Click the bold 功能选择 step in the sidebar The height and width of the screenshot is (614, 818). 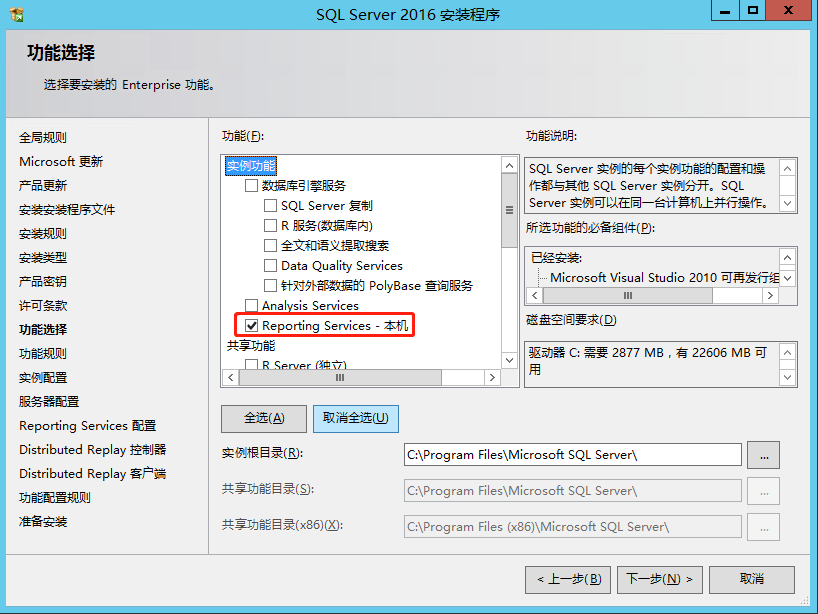[43, 330]
